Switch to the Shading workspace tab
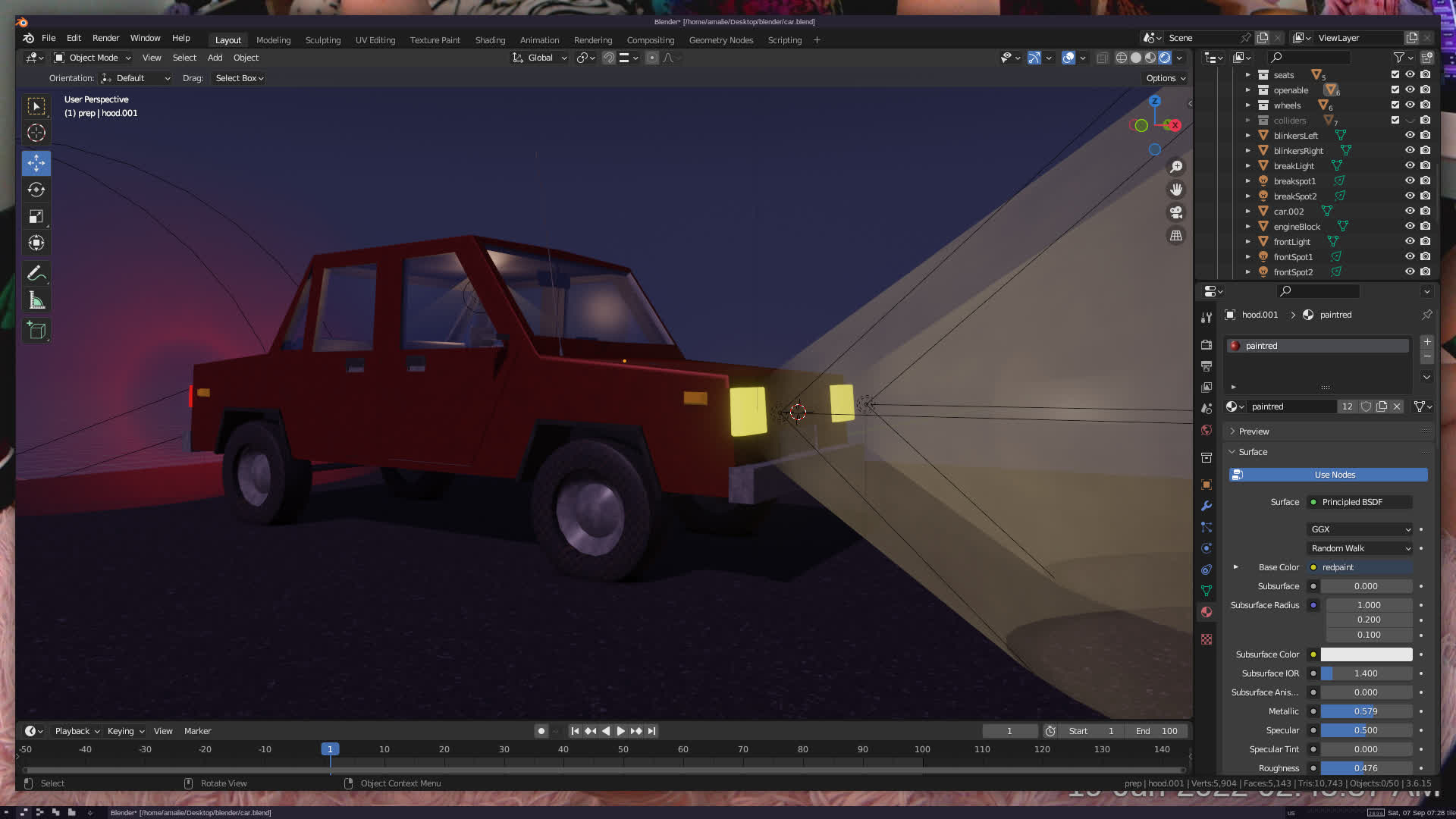The width and height of the screenshot is (1456, 819). pos(490,40)
